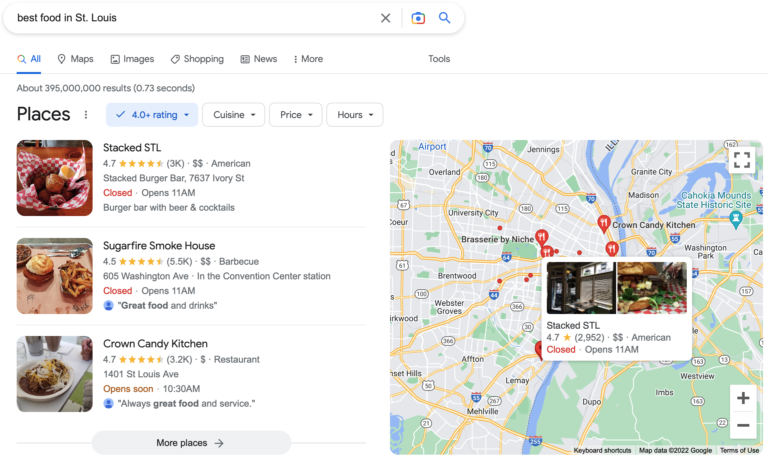Open the search Tools menu

pyautogui.click(x=439, y=59)
